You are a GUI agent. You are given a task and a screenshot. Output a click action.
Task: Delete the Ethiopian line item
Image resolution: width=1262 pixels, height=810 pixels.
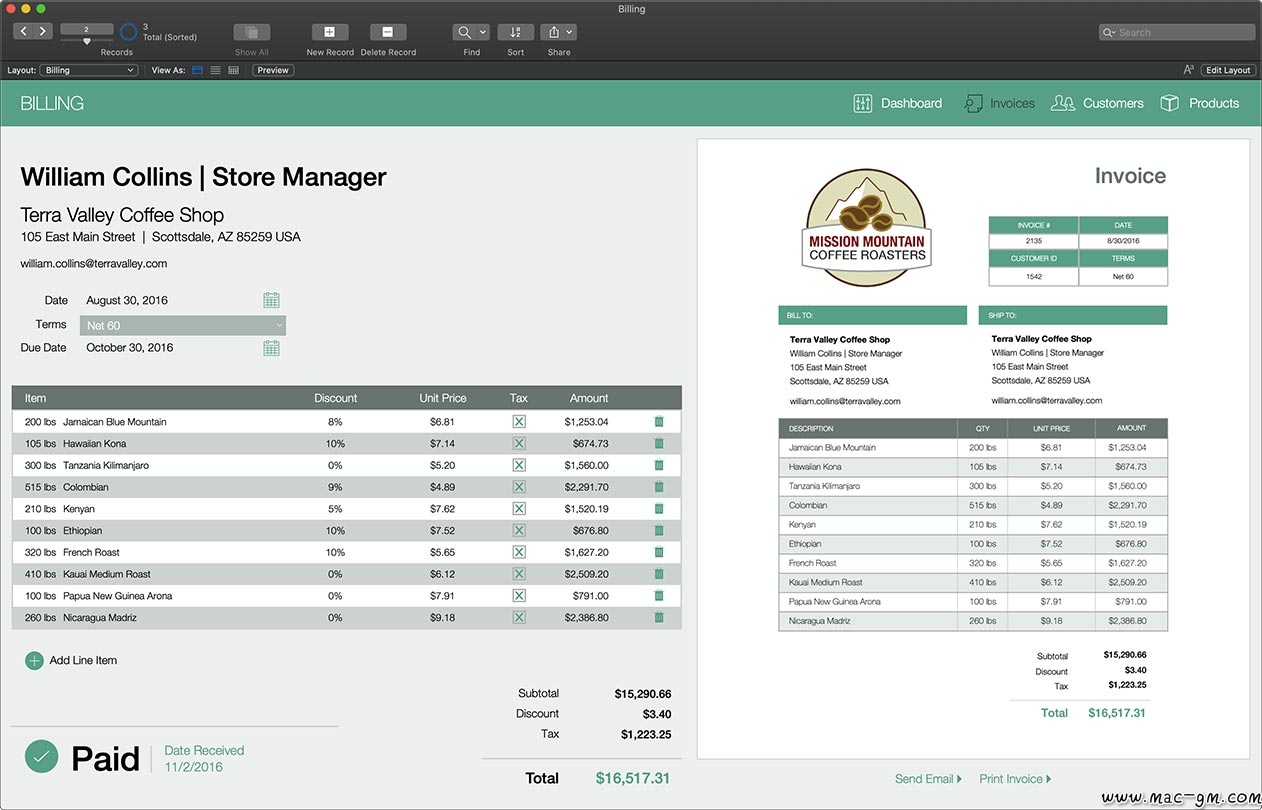658,530
